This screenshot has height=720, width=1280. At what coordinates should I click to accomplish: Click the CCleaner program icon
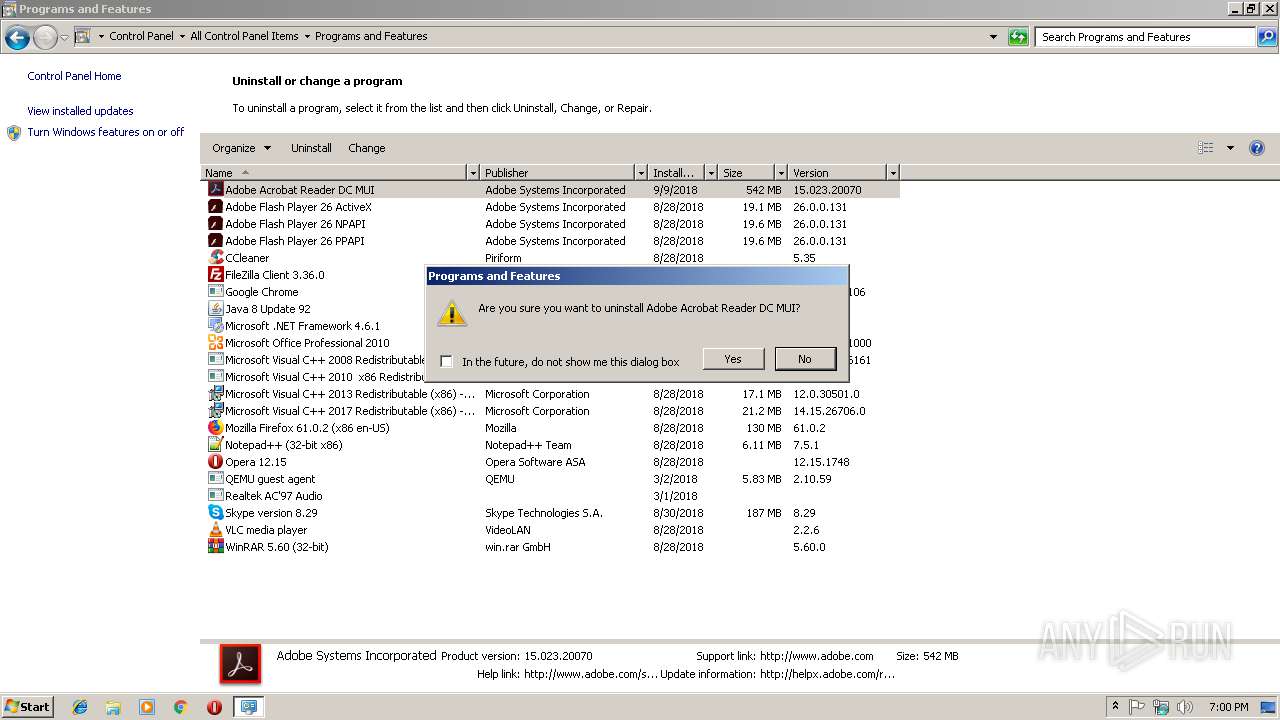215,258
